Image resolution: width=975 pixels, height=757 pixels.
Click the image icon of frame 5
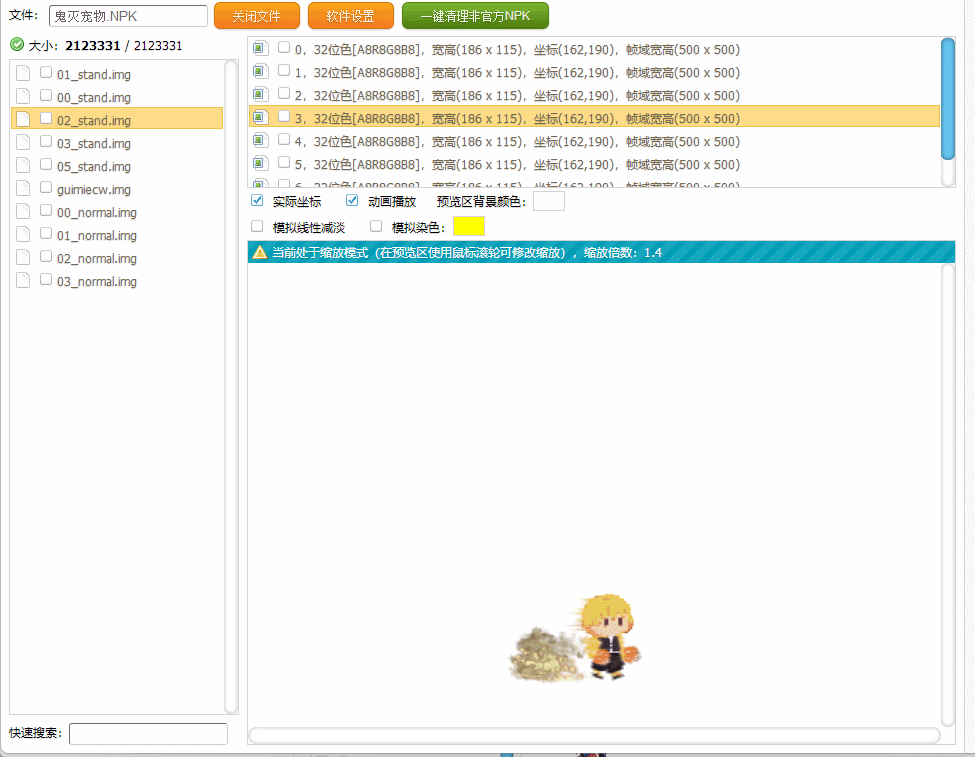pos(261,163)
